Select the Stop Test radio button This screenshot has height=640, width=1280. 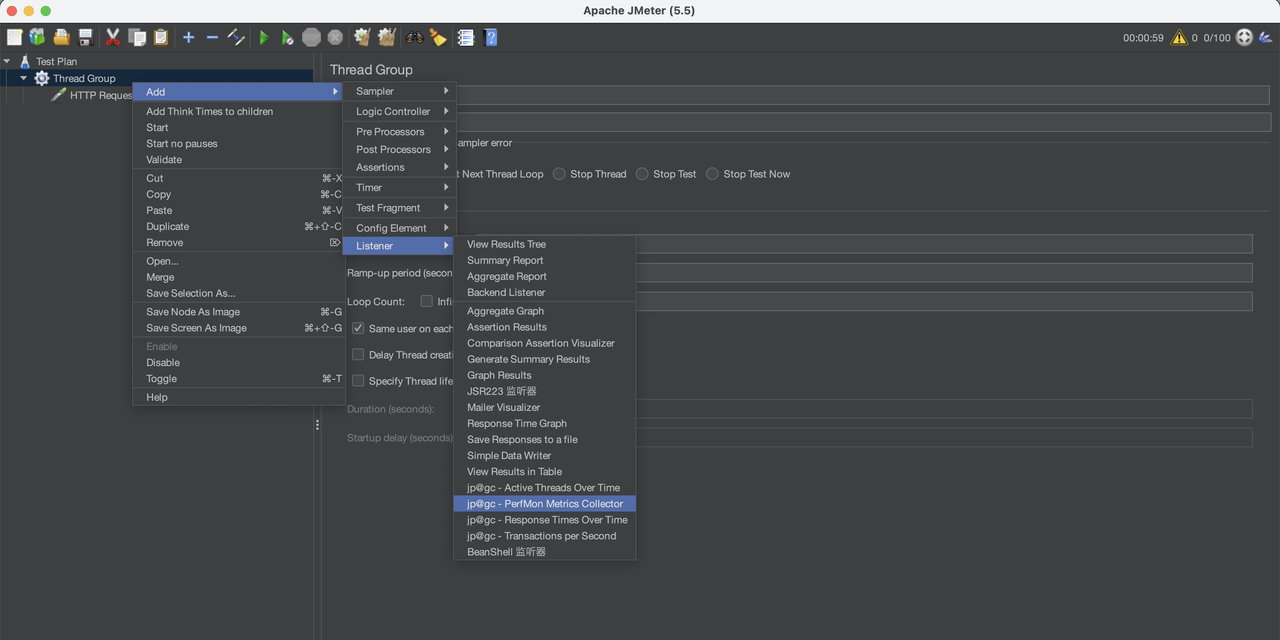[x=643, y=174]
